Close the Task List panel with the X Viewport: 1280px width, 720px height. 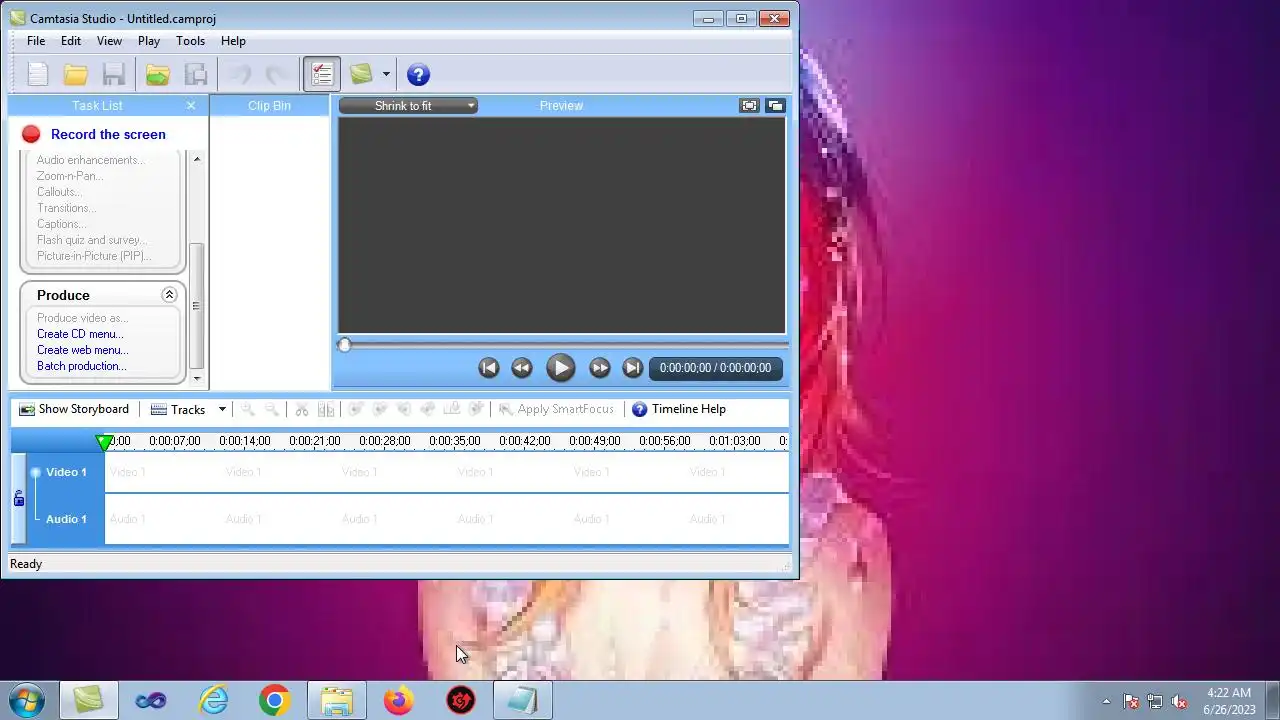pos(191,105)
